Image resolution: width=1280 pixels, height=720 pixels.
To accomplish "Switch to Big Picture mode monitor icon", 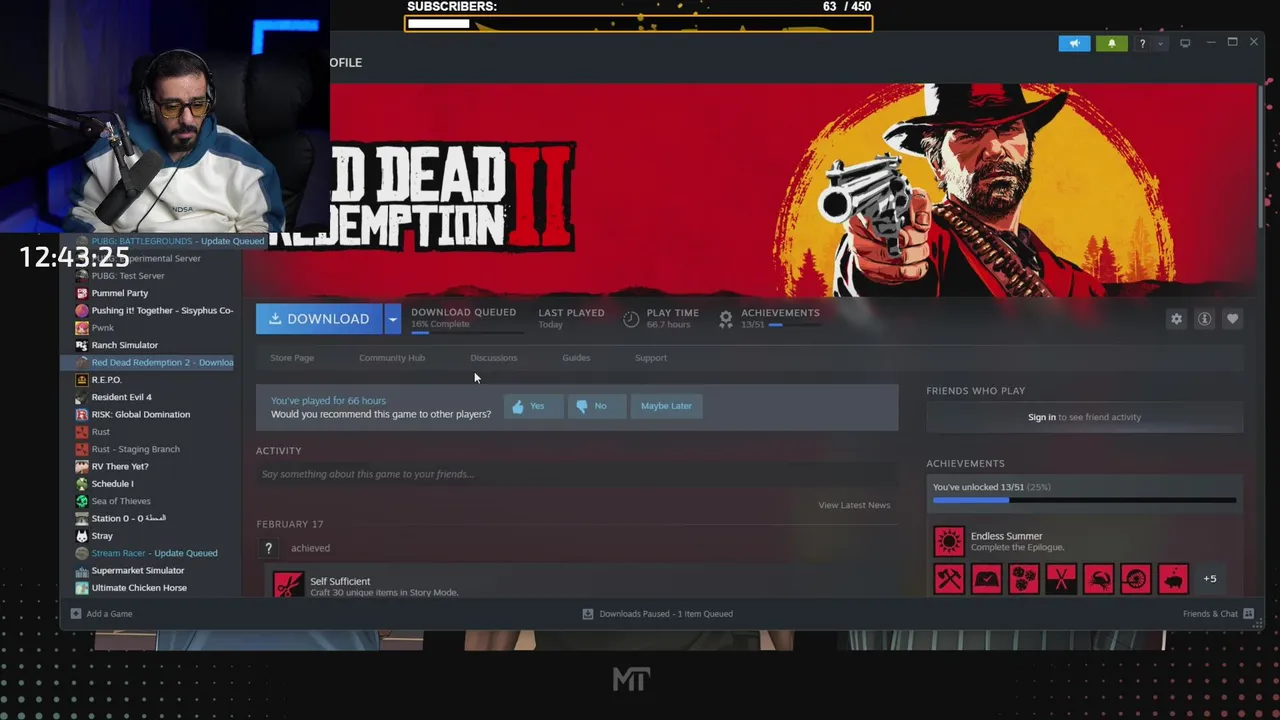I will coord(1185,43).
